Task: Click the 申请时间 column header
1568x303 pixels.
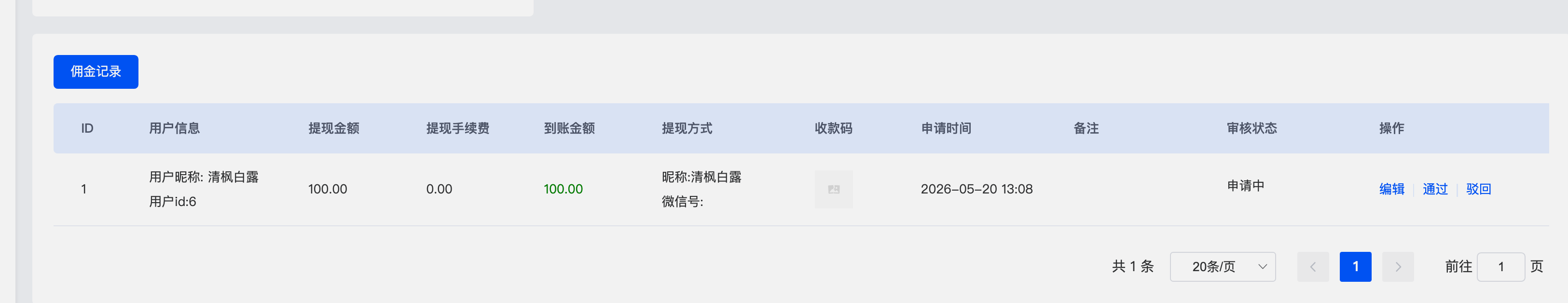Action: 946,128
